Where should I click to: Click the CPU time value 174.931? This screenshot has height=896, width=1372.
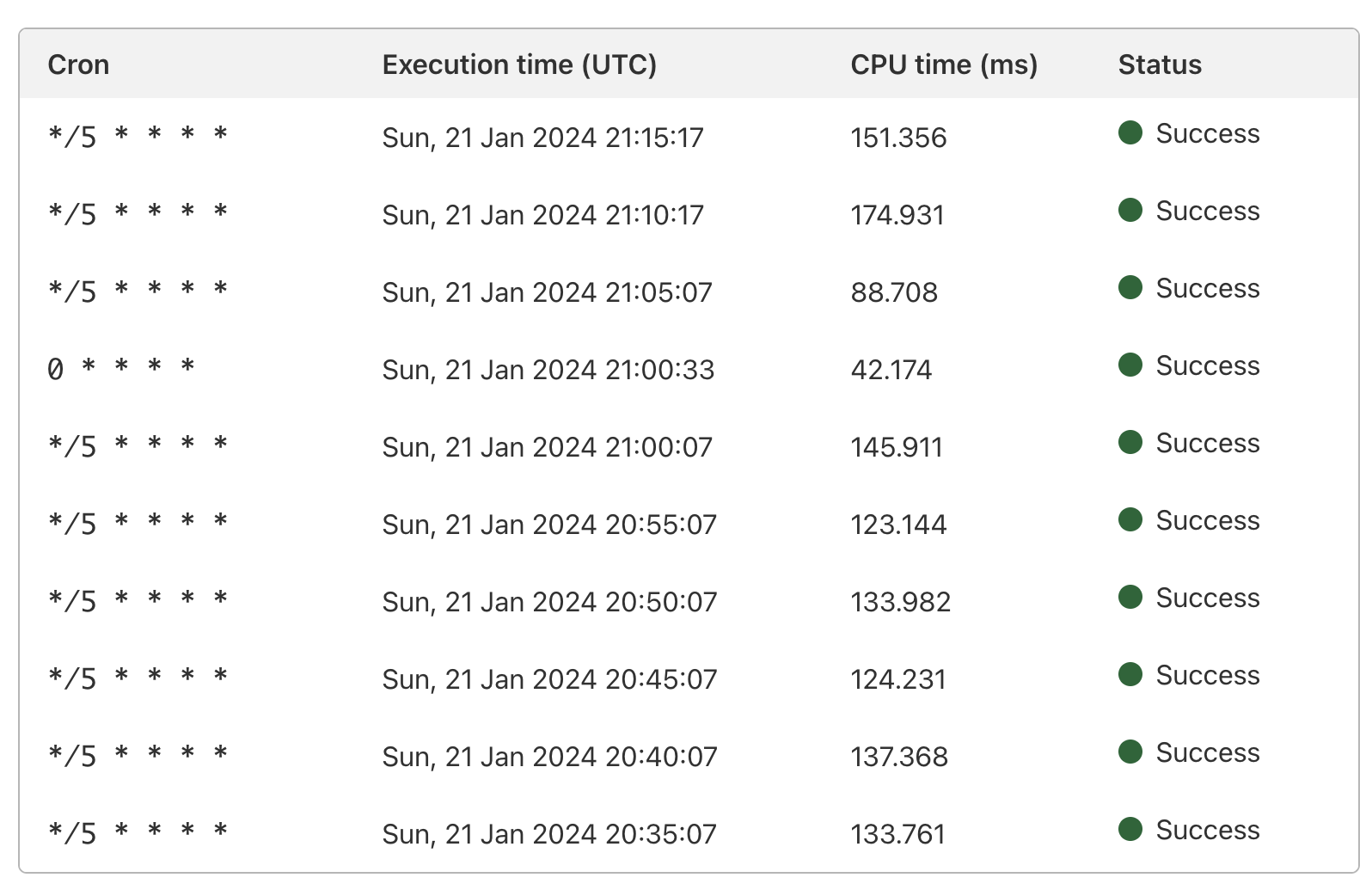(x=897, y=215)
